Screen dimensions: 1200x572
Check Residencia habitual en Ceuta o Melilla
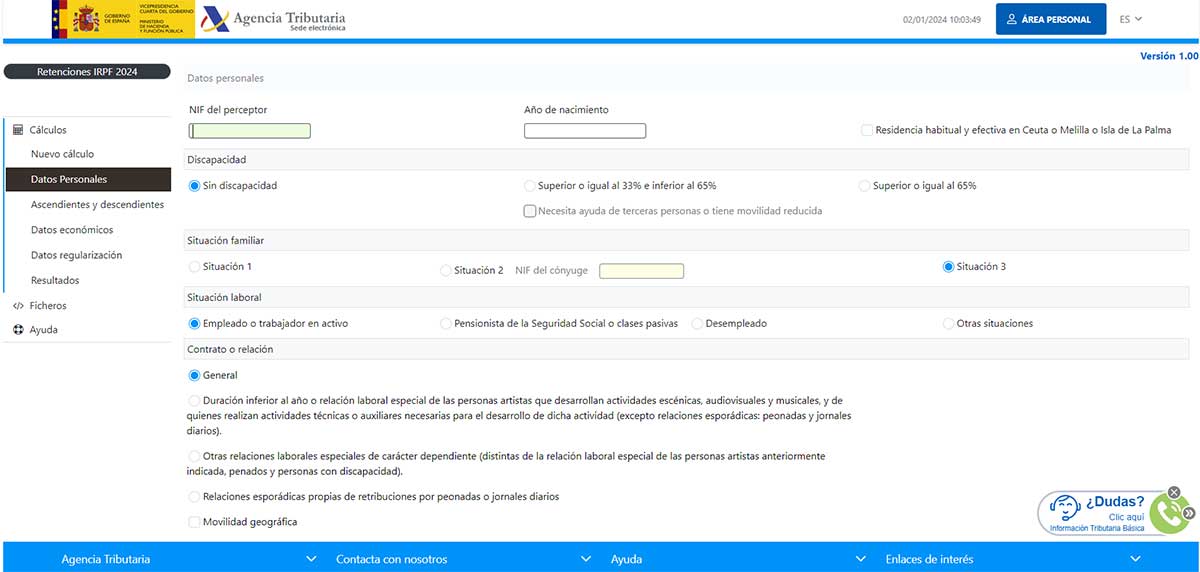tap(867, 130)
